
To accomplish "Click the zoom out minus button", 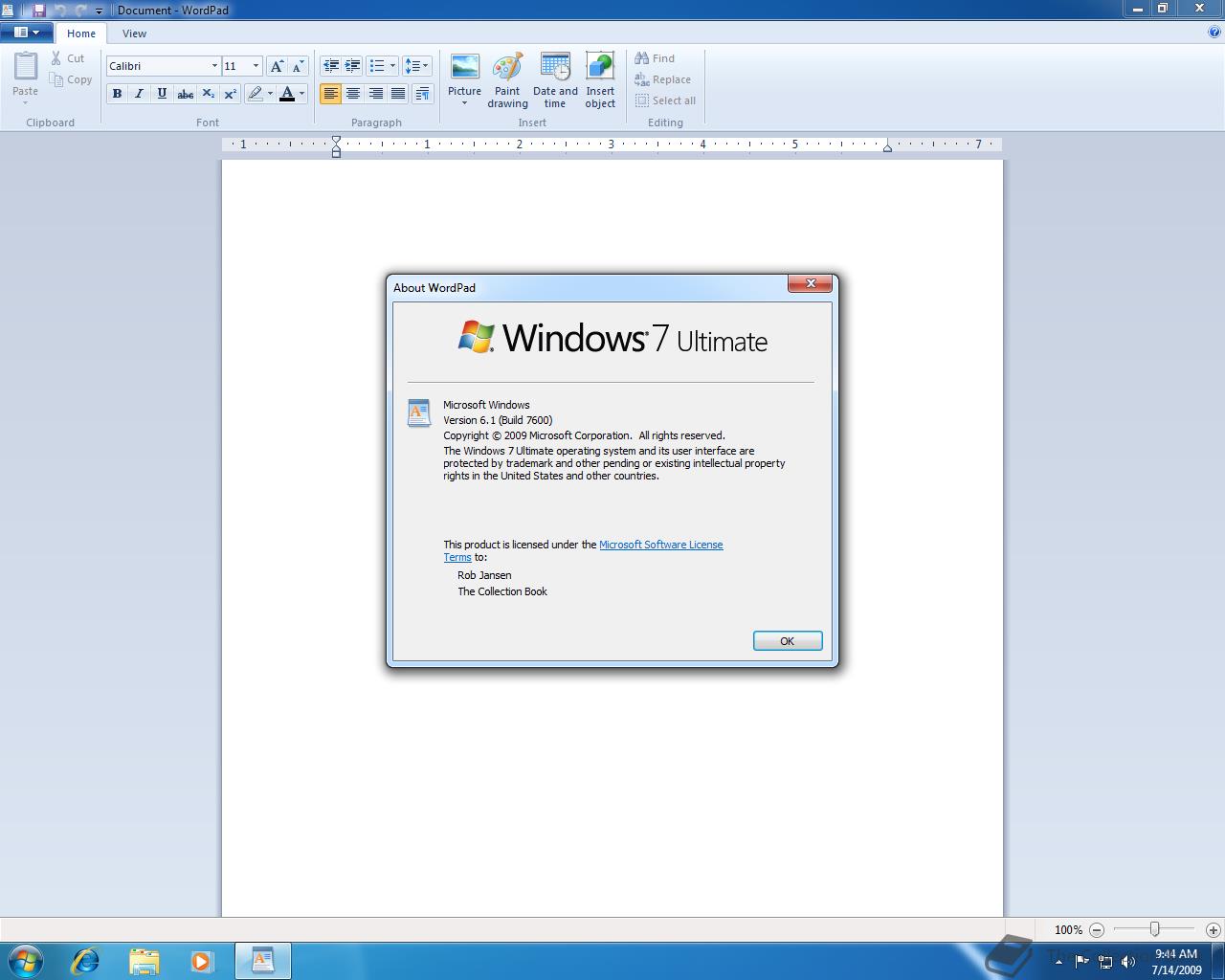I will [x=1097, y=929].
